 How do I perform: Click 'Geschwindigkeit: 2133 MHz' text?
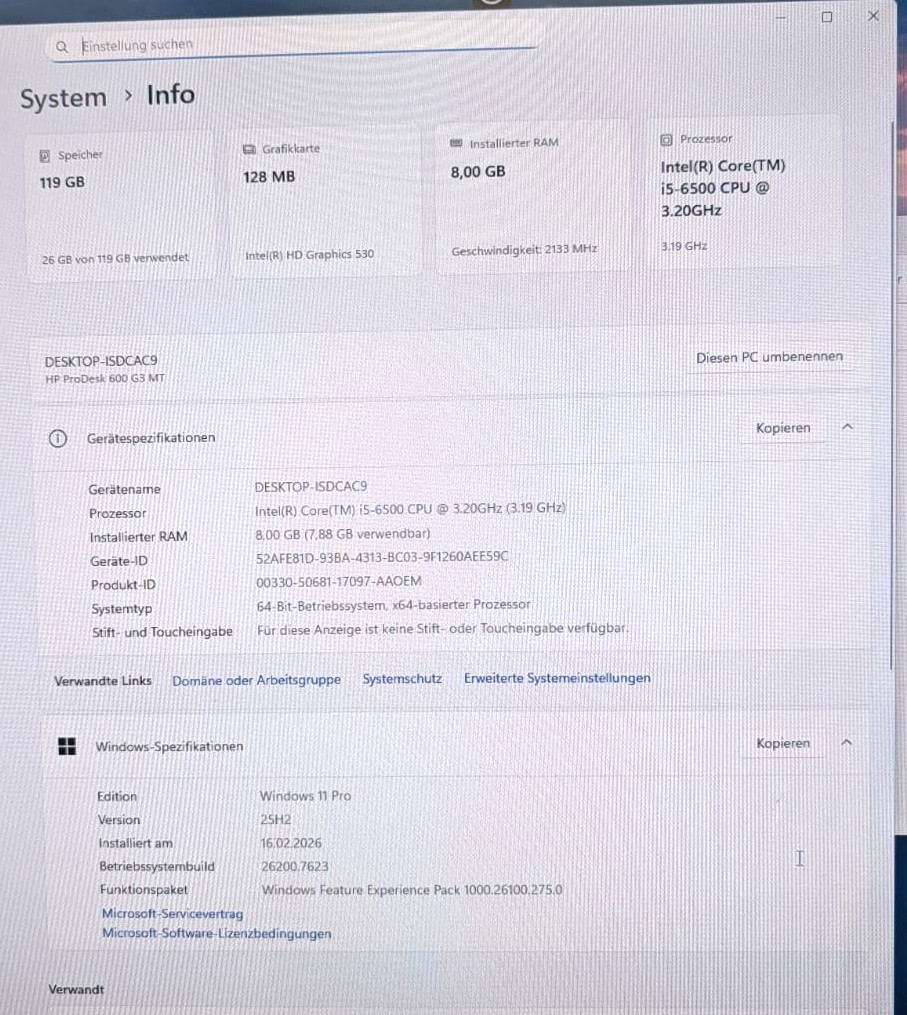click(524, 250)
